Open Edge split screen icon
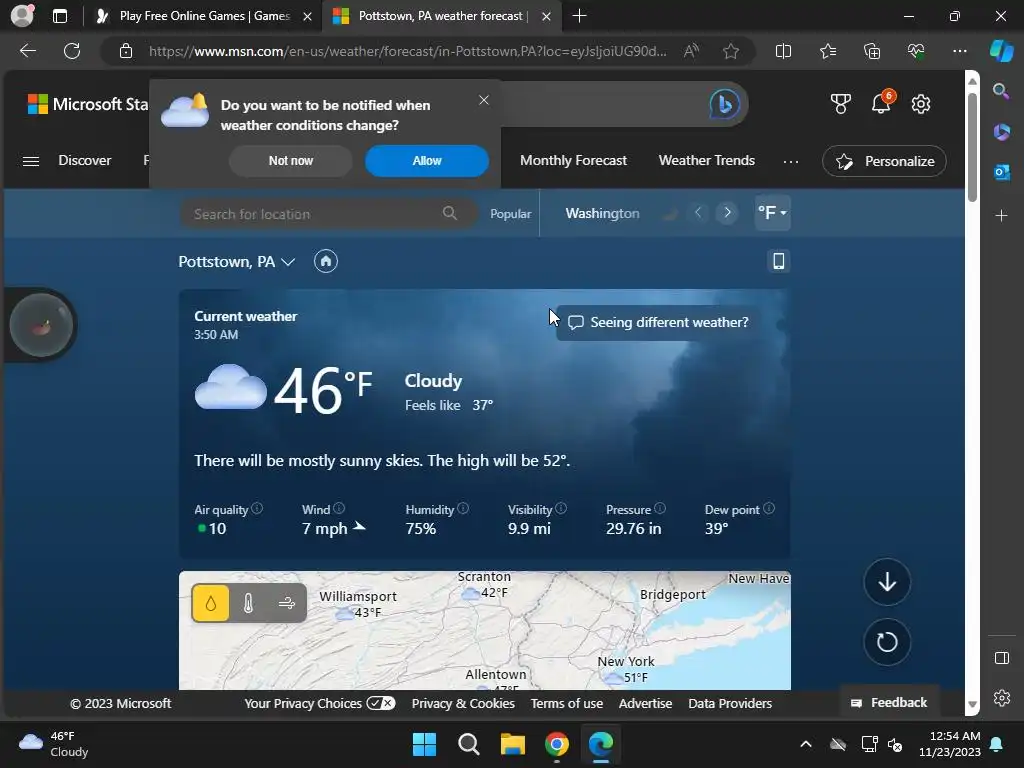 pos(783,51)
